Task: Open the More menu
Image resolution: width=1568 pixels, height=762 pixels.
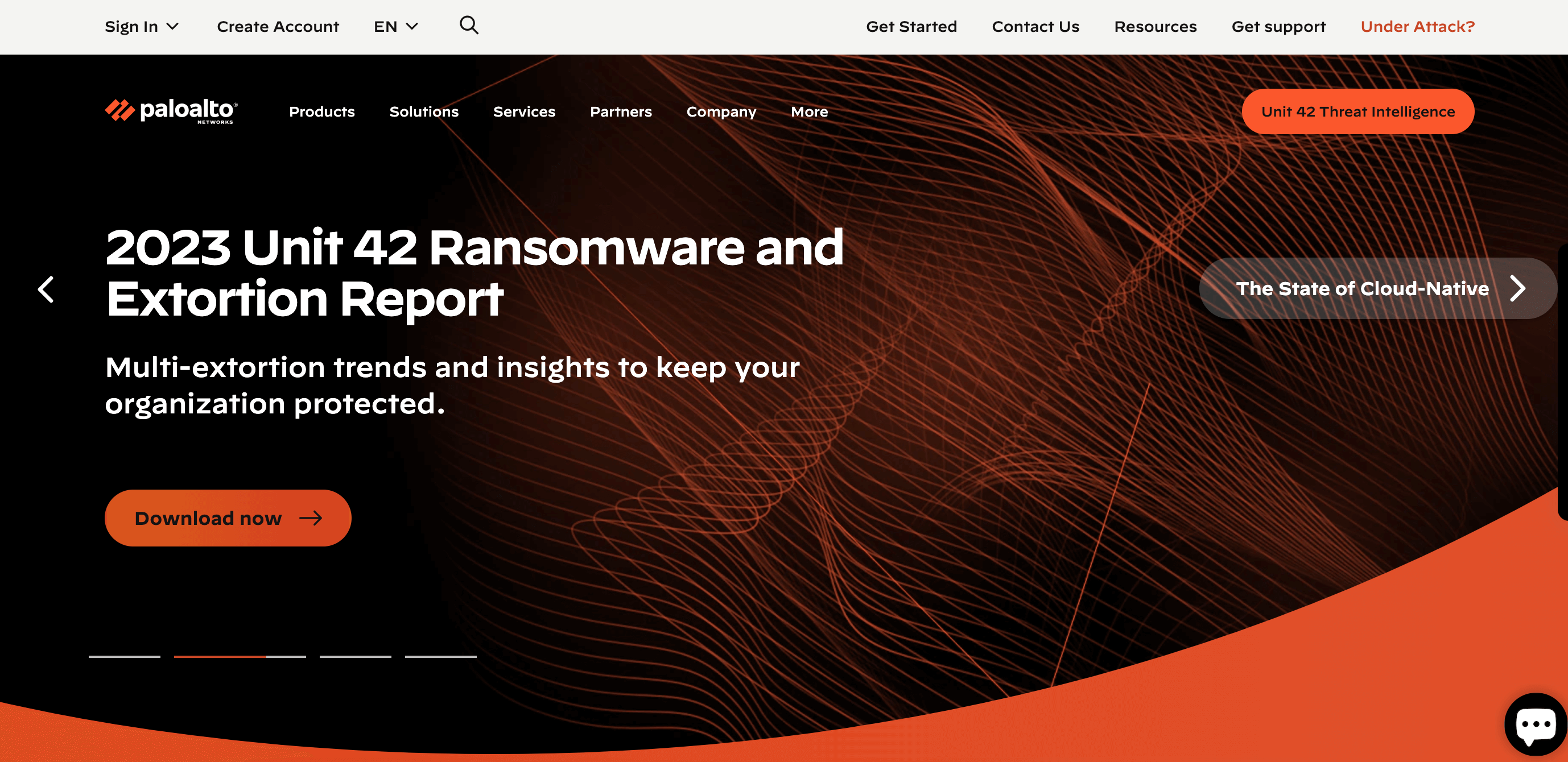Action: point(810,112)
